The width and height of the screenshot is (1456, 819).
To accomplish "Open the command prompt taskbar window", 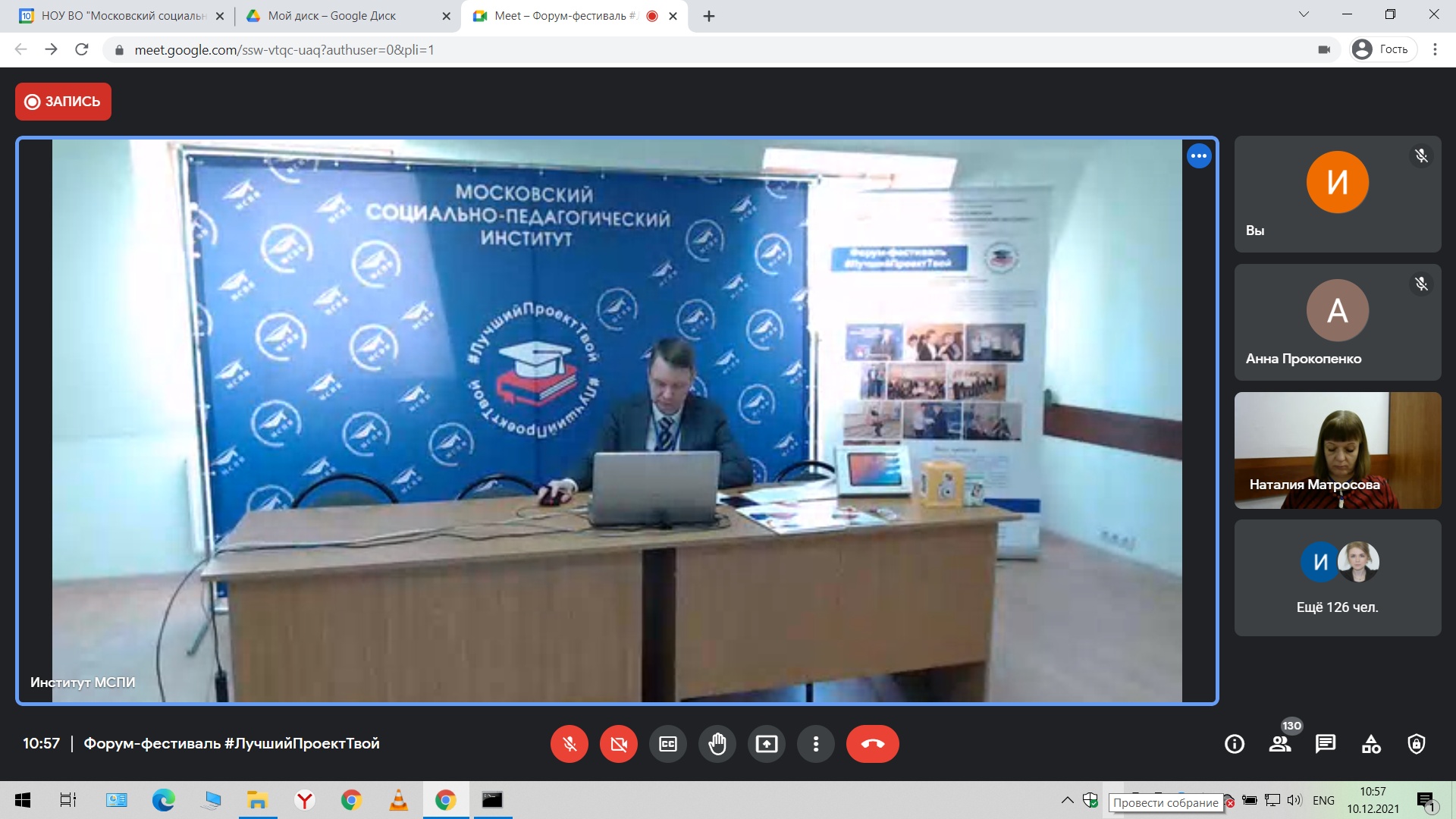I will [492, 800].
